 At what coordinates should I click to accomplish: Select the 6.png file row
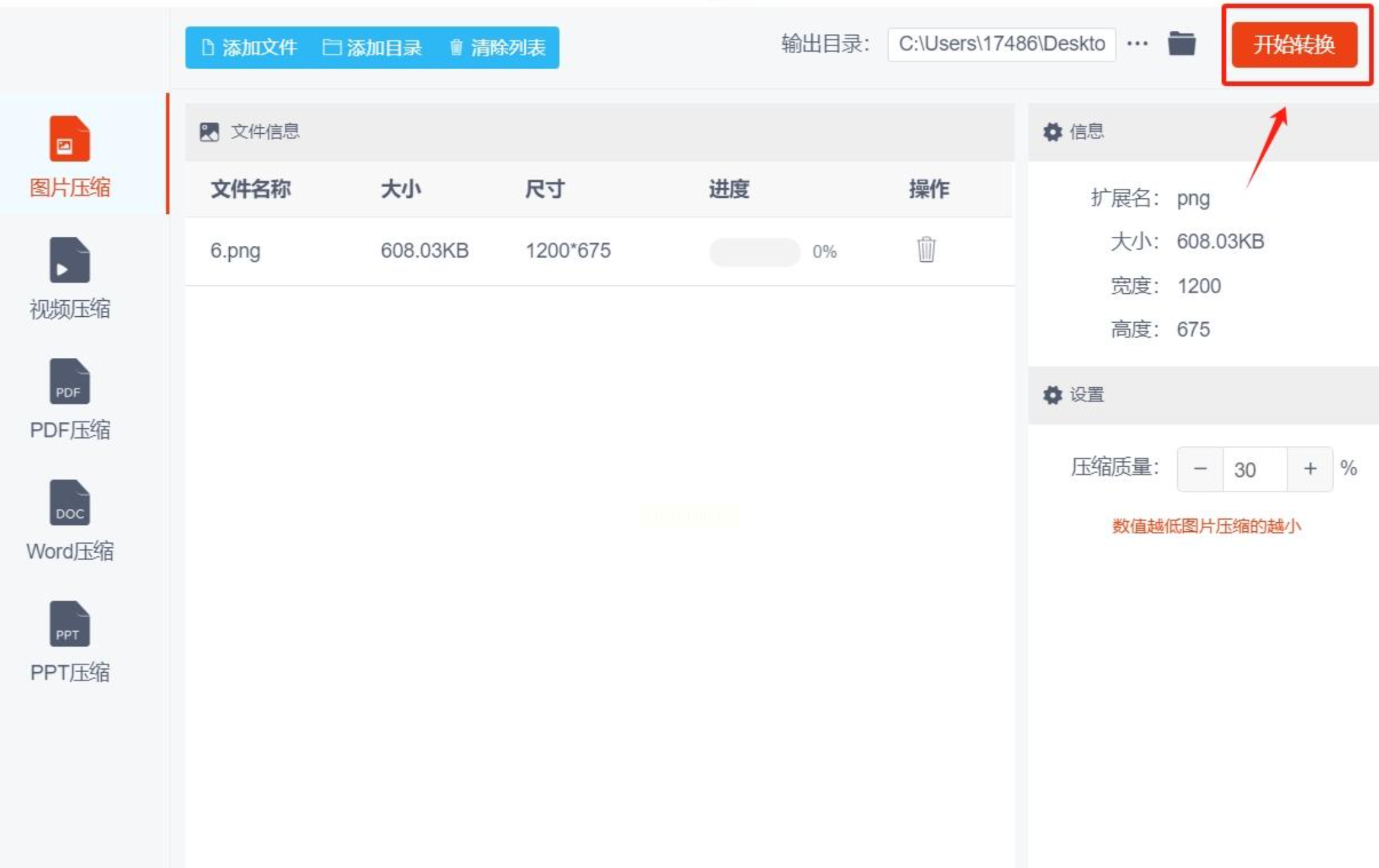[x=236, y=250]
